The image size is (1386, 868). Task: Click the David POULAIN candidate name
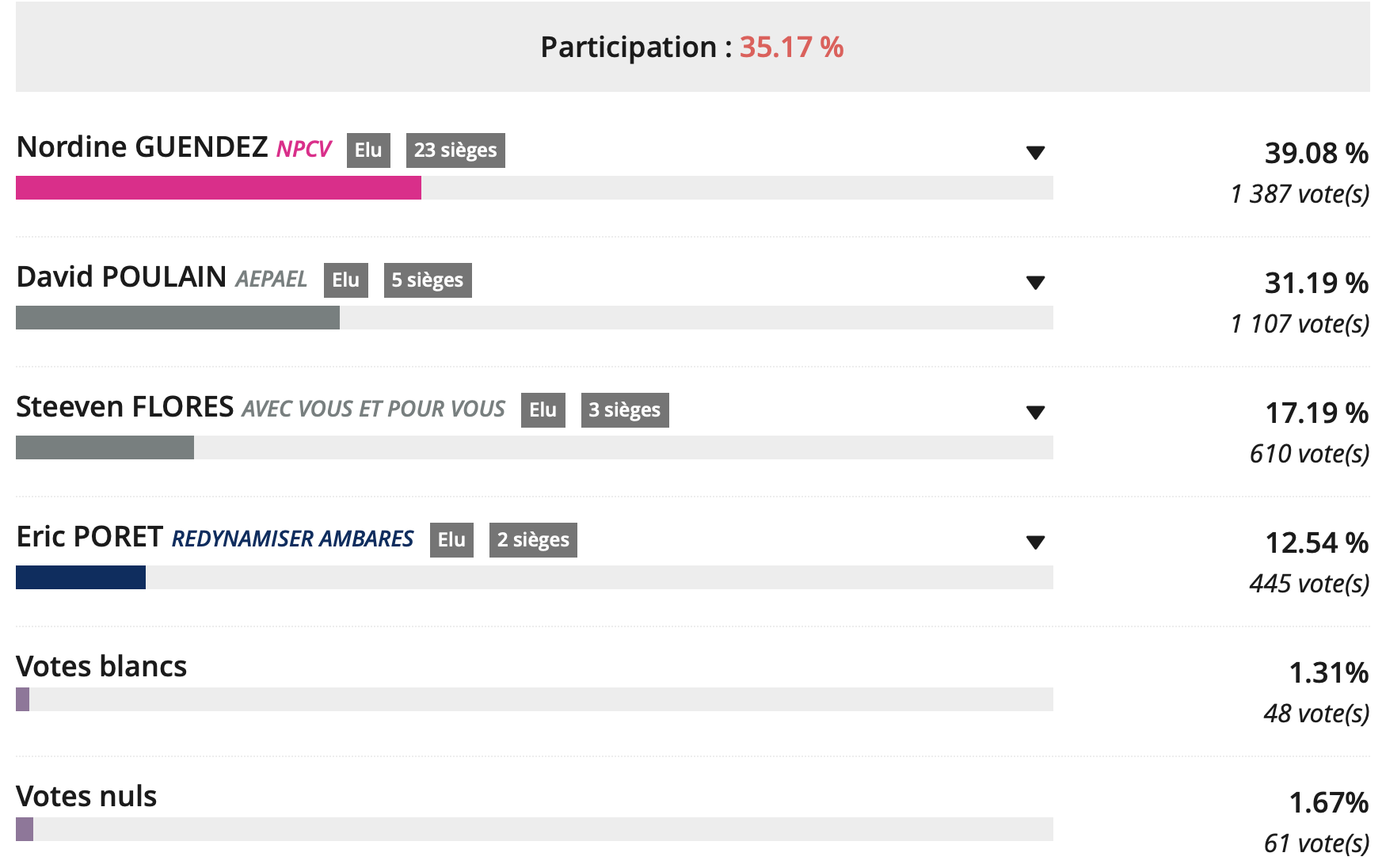tap(122, 277)
